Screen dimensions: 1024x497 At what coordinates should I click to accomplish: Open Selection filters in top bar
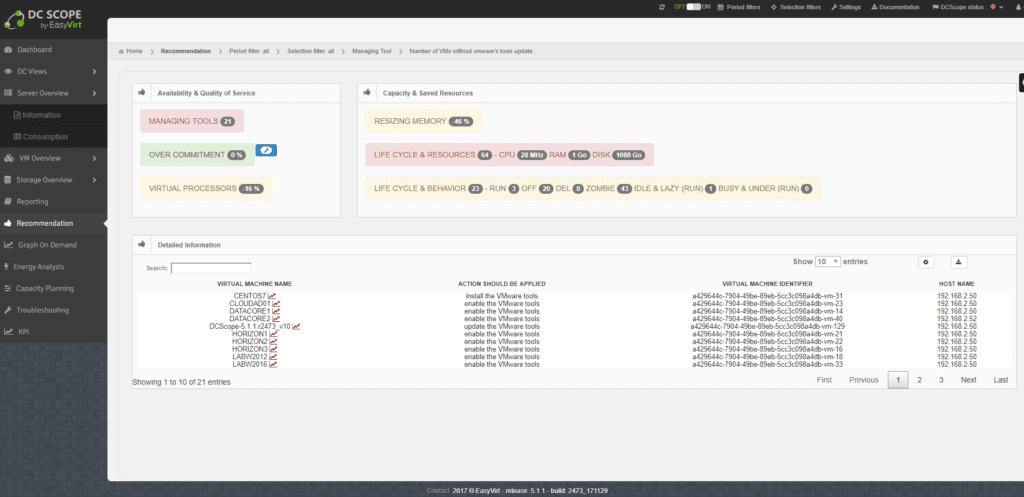[796, 7]
